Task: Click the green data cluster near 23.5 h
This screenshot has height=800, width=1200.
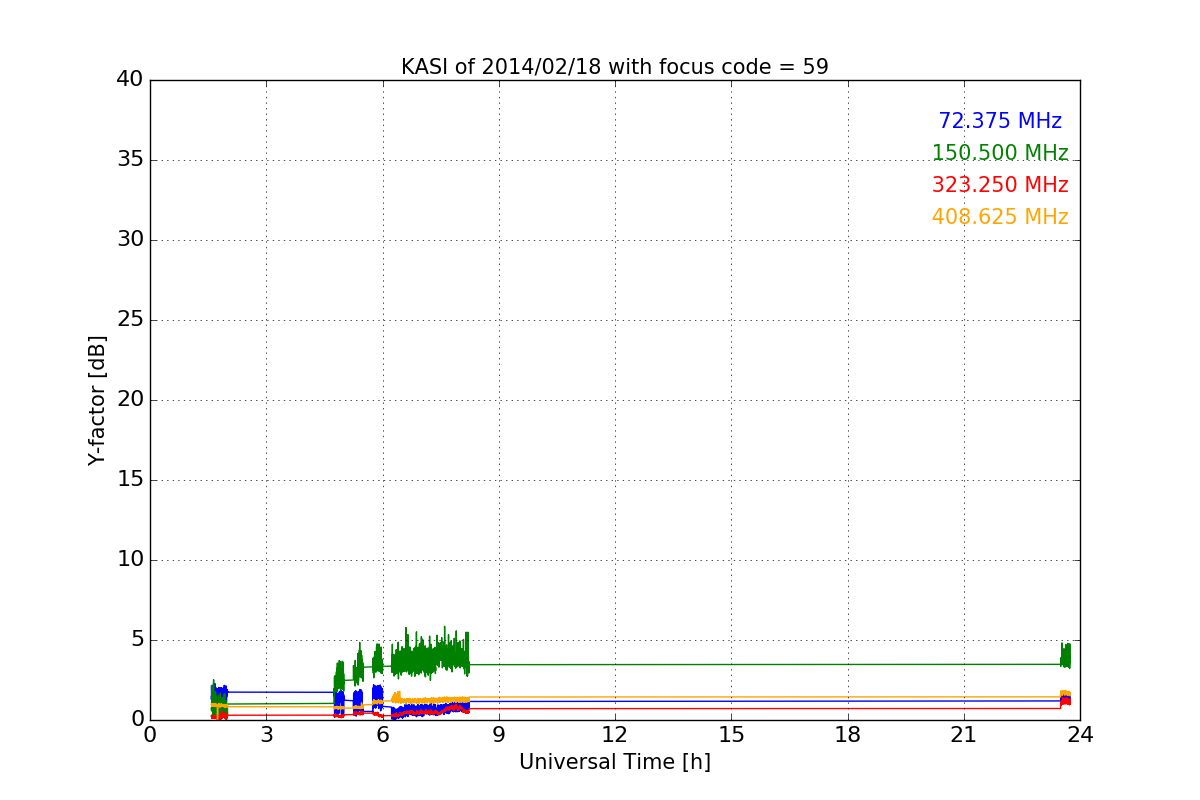Action: 1065,655
